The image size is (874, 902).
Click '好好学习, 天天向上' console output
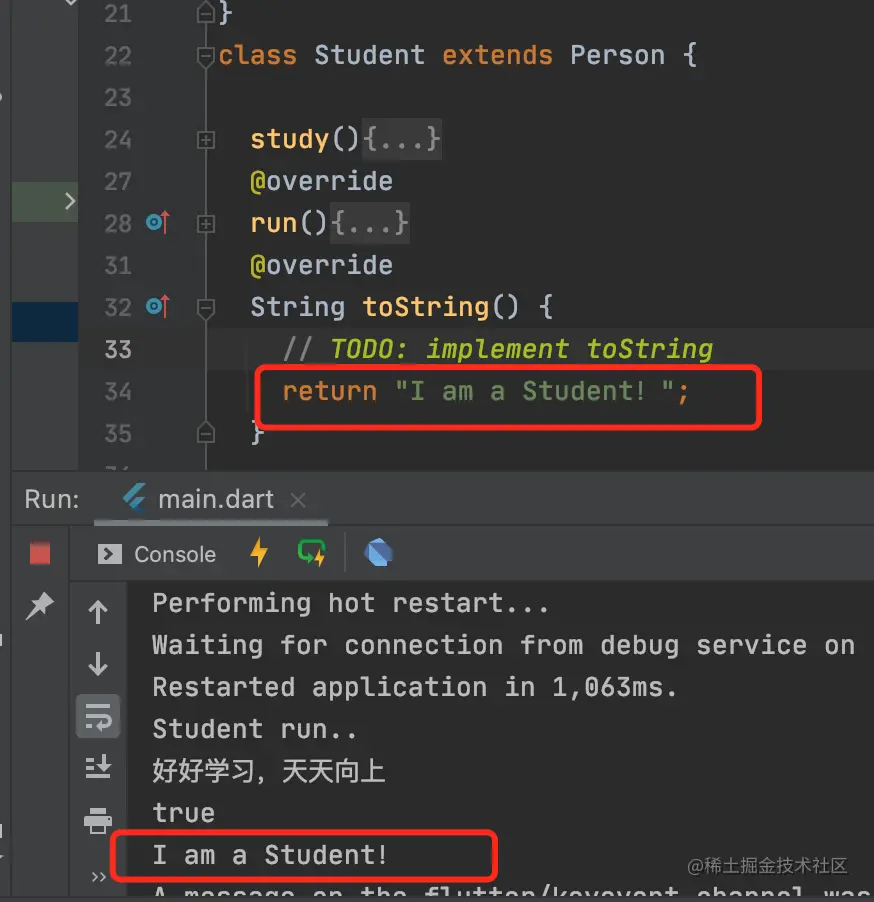(269, 771)
